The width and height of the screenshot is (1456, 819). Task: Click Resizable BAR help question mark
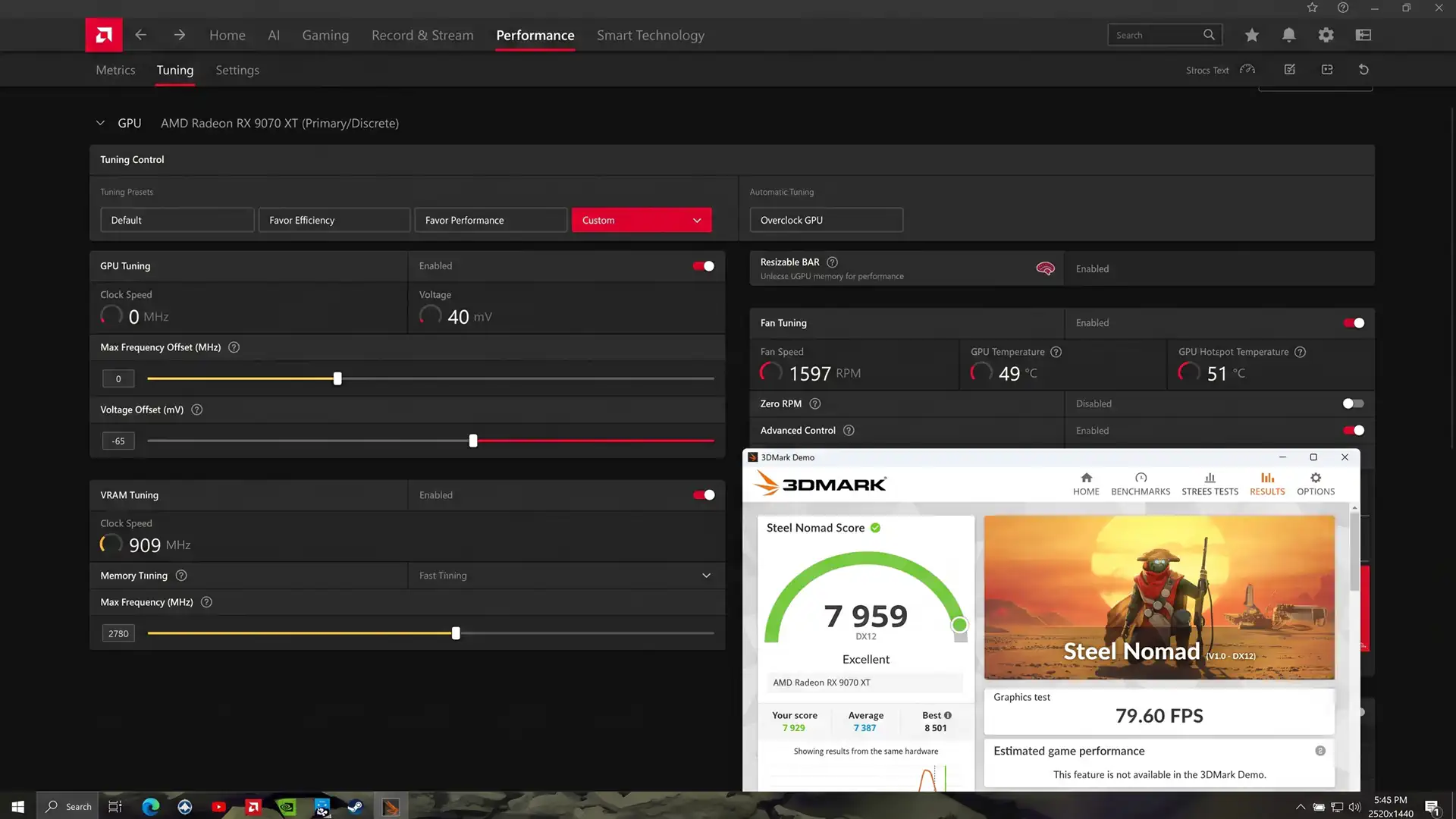point(832,262)
